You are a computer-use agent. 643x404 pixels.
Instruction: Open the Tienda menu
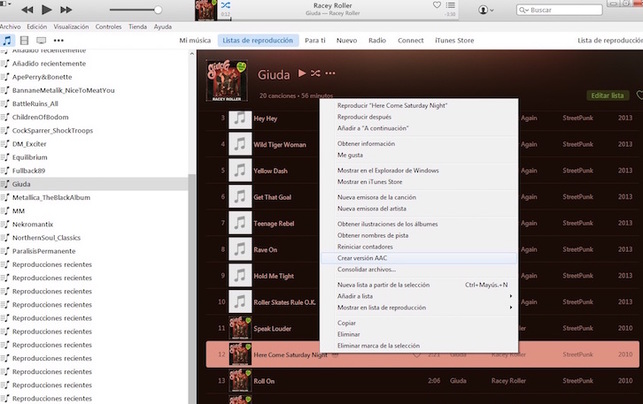pos(138,27)
